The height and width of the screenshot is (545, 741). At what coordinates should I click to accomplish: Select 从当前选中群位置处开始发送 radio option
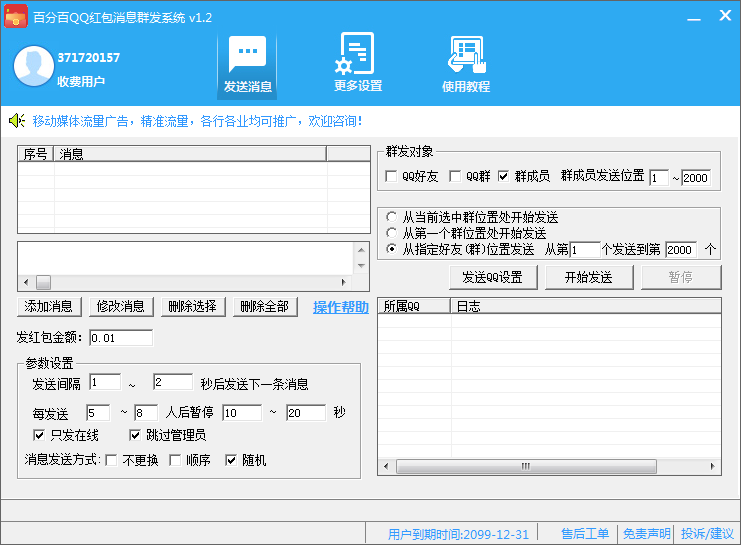point(391,217)
